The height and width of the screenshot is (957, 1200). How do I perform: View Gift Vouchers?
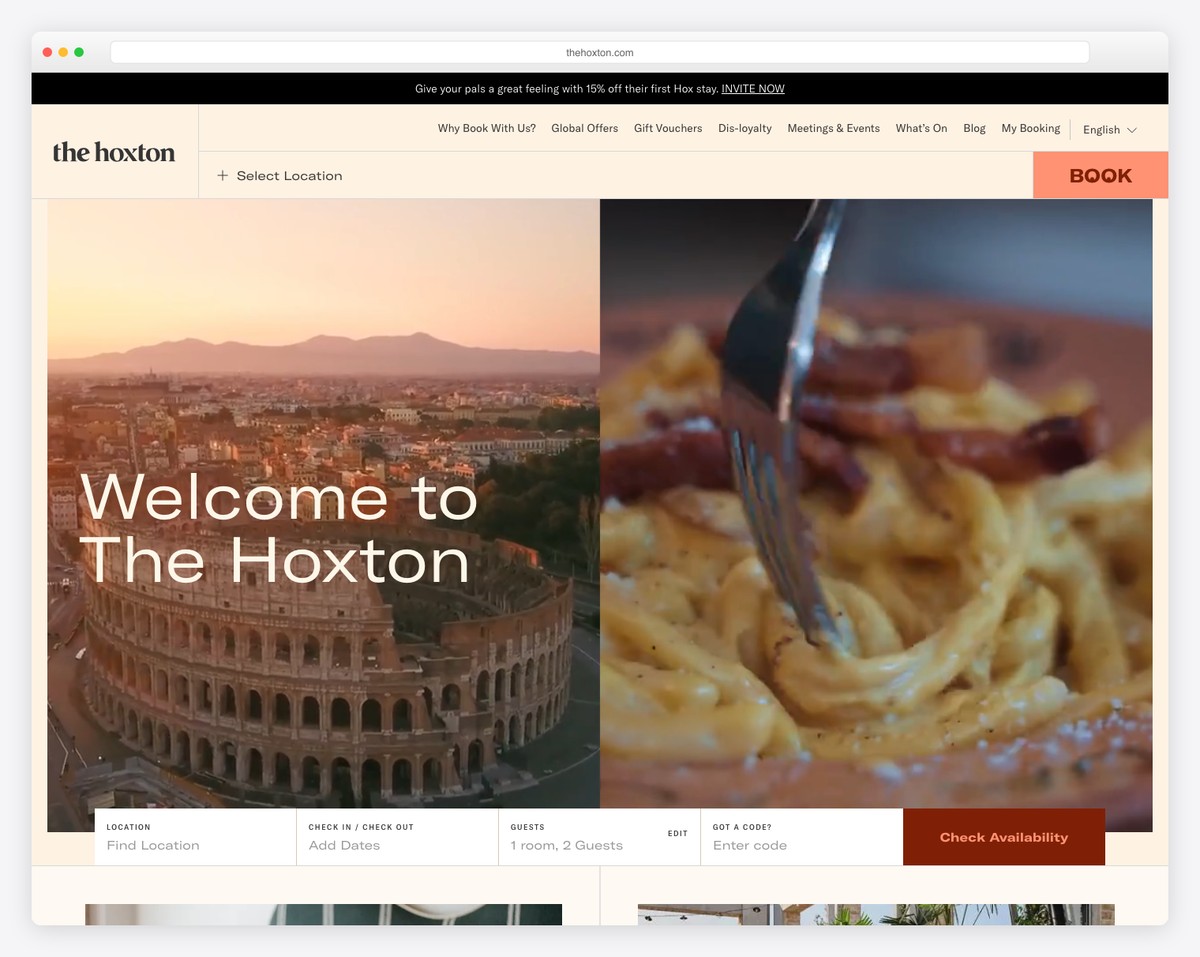point(667,129)
